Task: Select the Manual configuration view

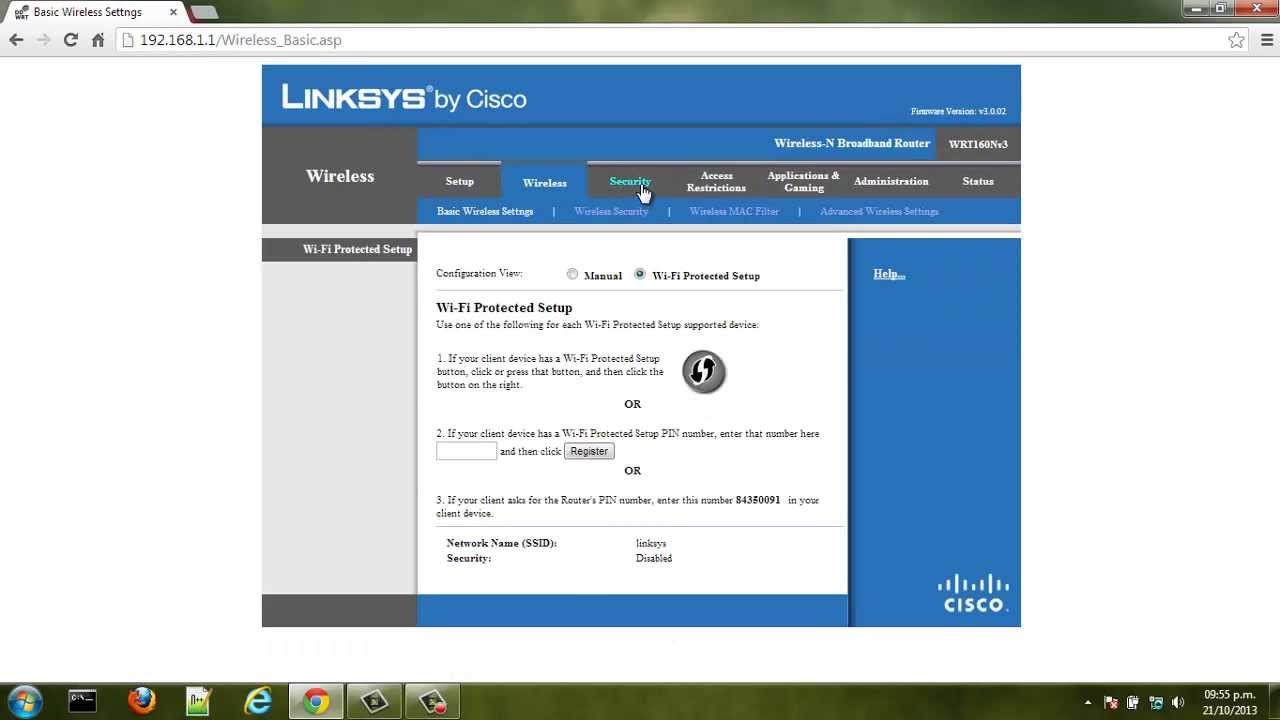Action: coord(572,274)
